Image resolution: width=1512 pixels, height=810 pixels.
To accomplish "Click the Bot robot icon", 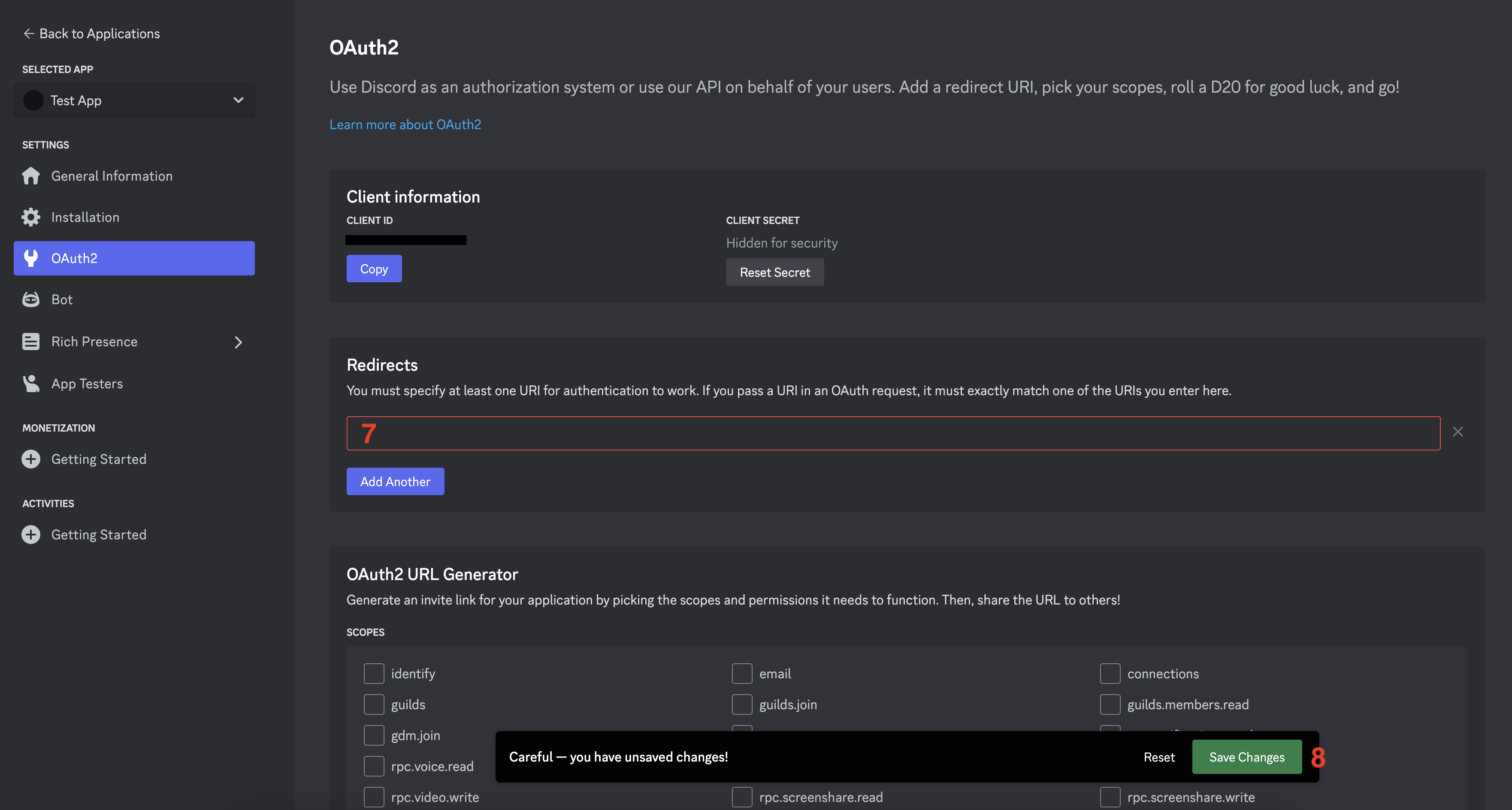I will (30, 299).
